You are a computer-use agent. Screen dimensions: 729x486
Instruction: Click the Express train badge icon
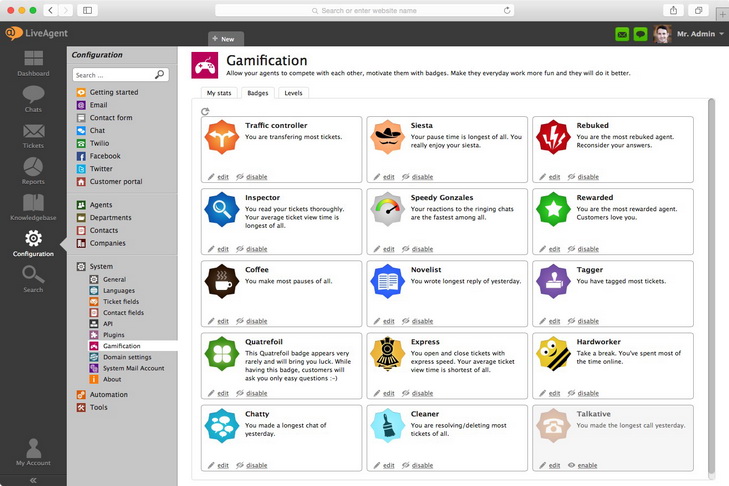pyautogui.click(x=387, y=353)
